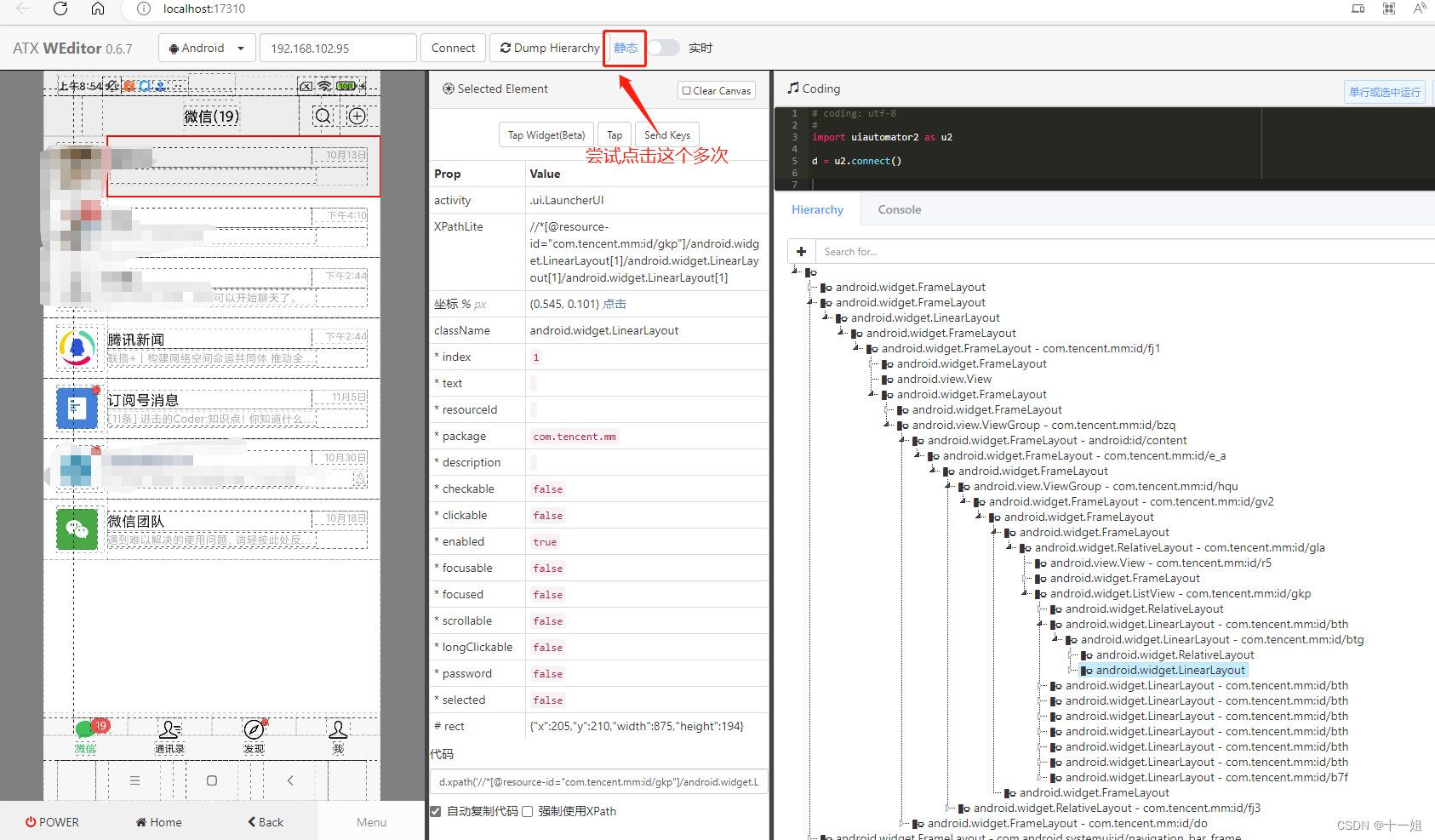Tap Android back chevron navigation icon
Viewport: 1435px width, 840px height.
[x=290, y=780]
